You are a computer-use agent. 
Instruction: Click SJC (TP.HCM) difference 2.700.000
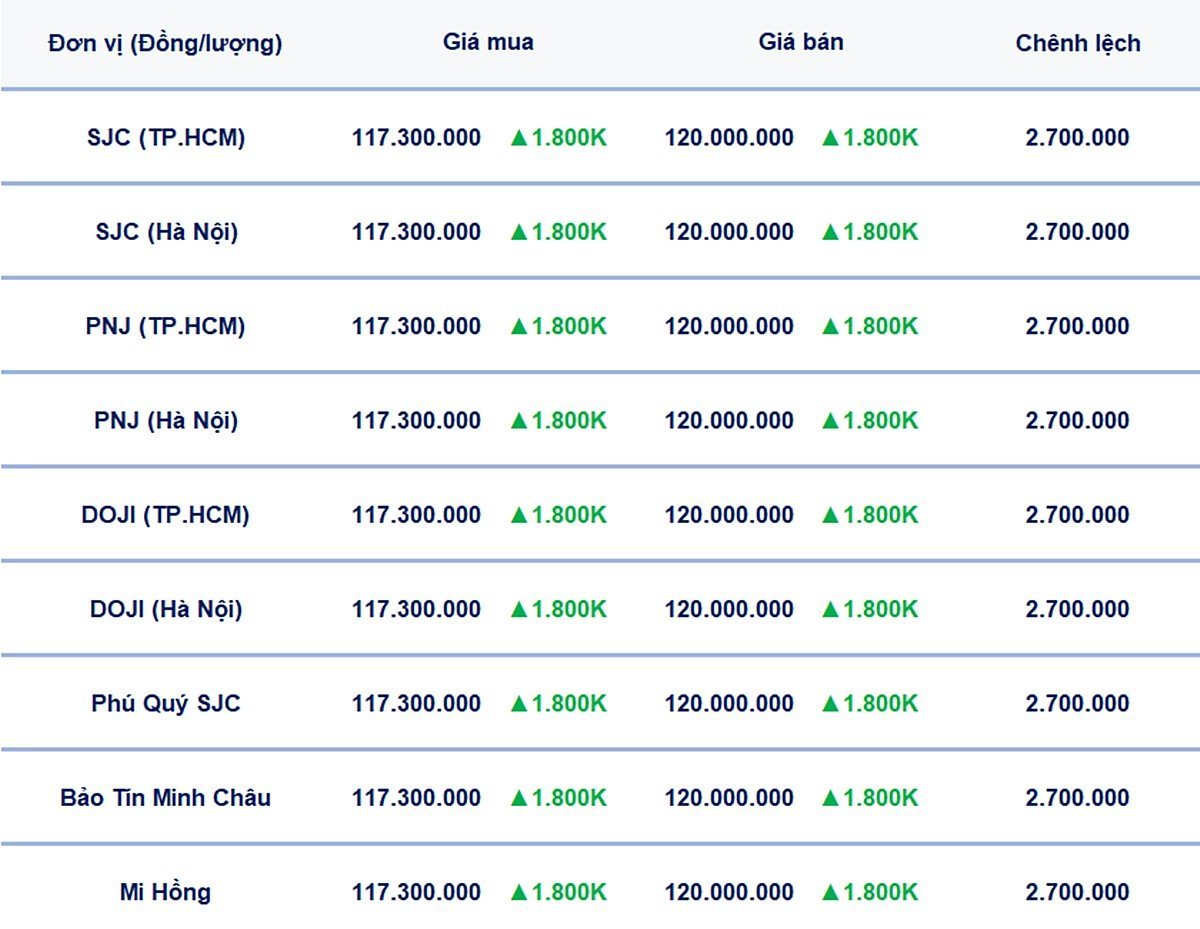(1077, 138)
